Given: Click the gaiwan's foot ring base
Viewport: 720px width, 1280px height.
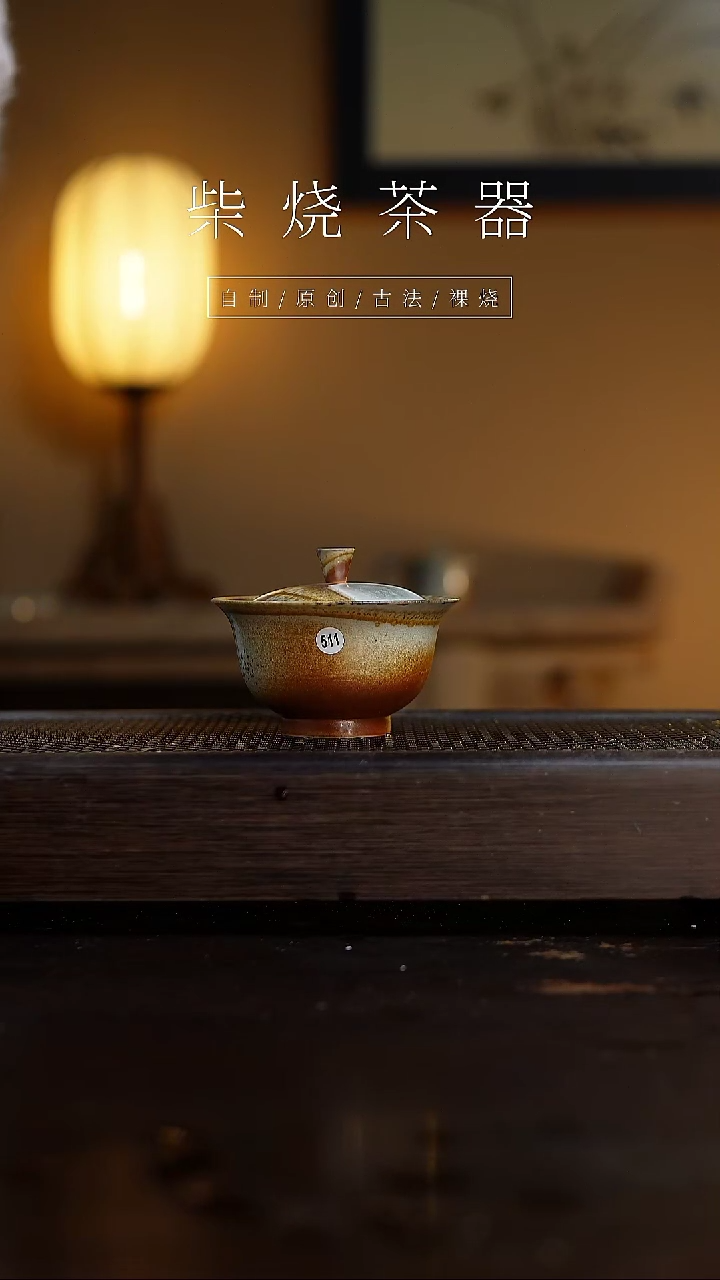Looking at the screenshot, I should click(x=335, y=726).
